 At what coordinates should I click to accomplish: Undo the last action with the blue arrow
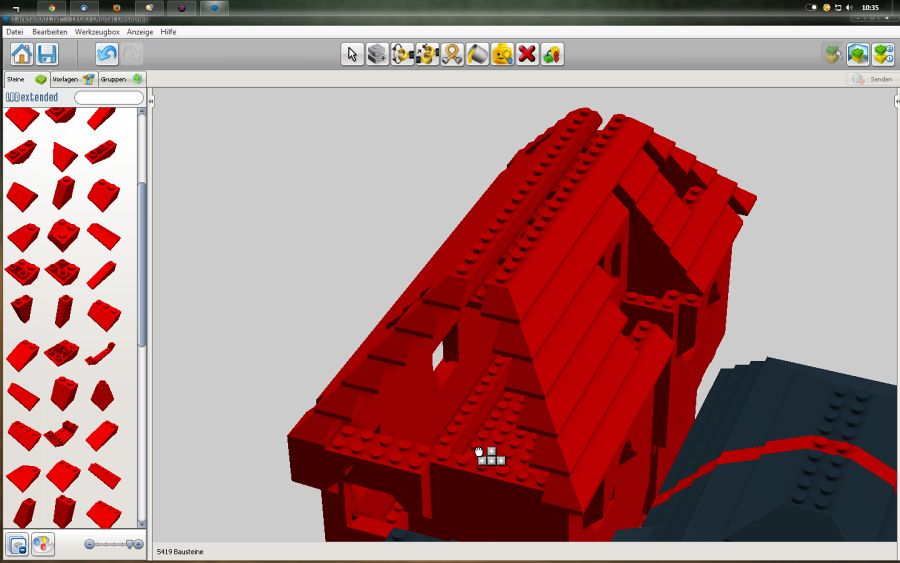107,54
